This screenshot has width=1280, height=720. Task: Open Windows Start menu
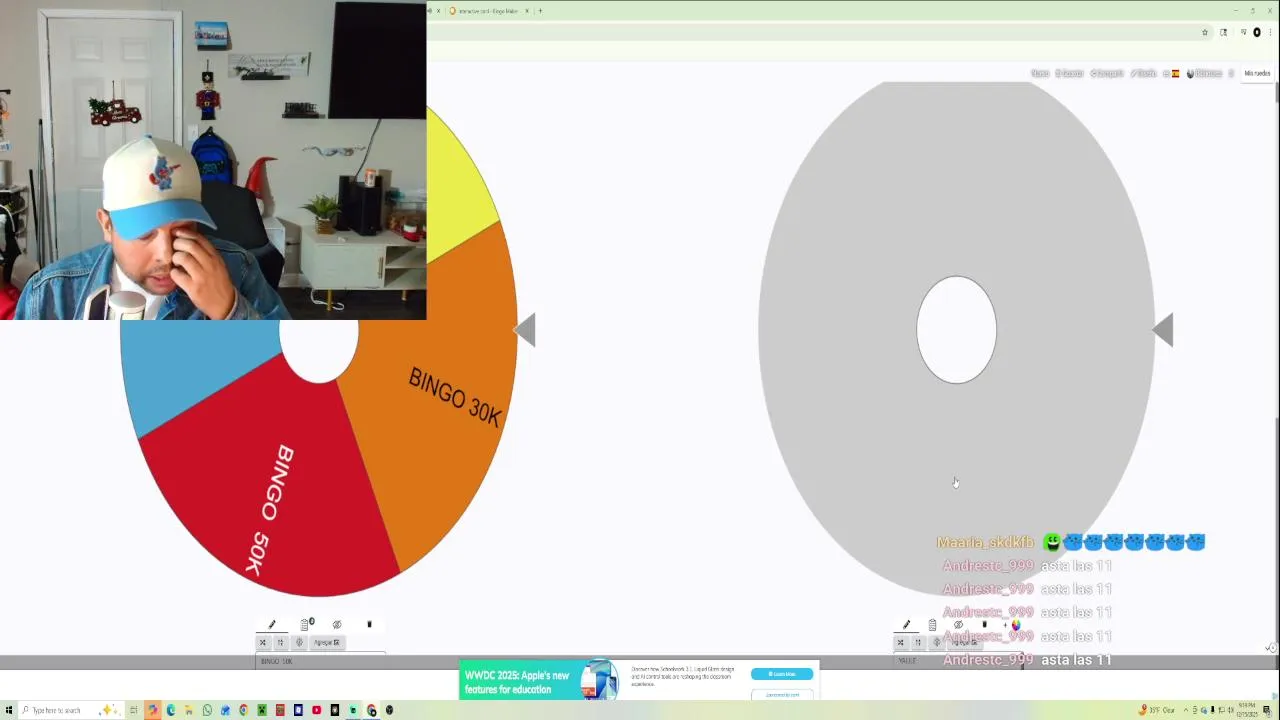[10, 710]
